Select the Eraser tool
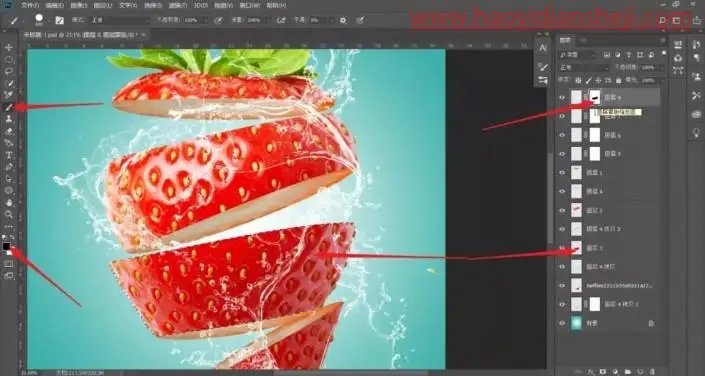 coord(9,131)
